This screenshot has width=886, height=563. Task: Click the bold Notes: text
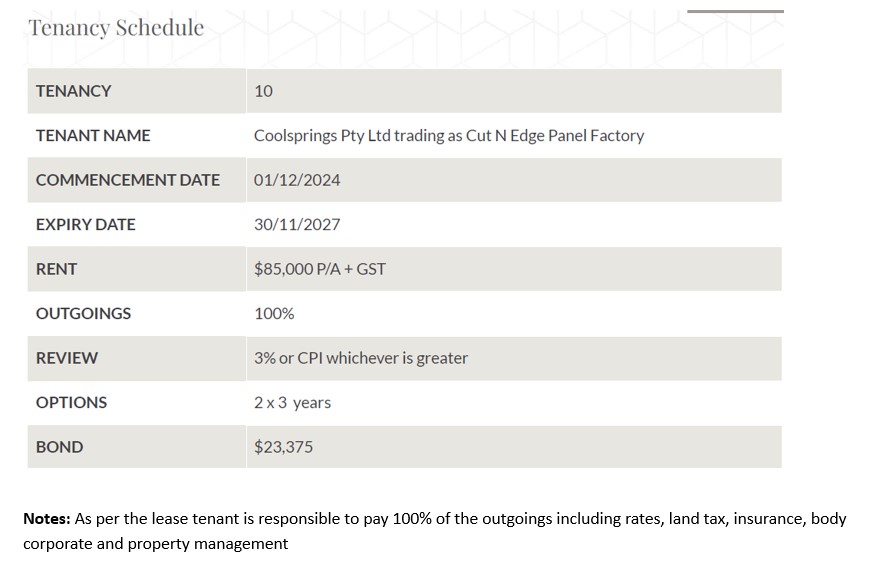click(46, 519)
